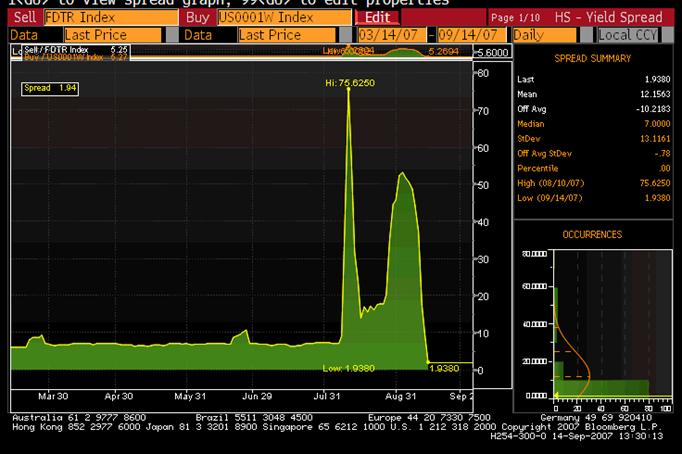Click the Aug 31 x-axis date label
This screenshot has width=682, height=454.
click(x=401, y=396)
